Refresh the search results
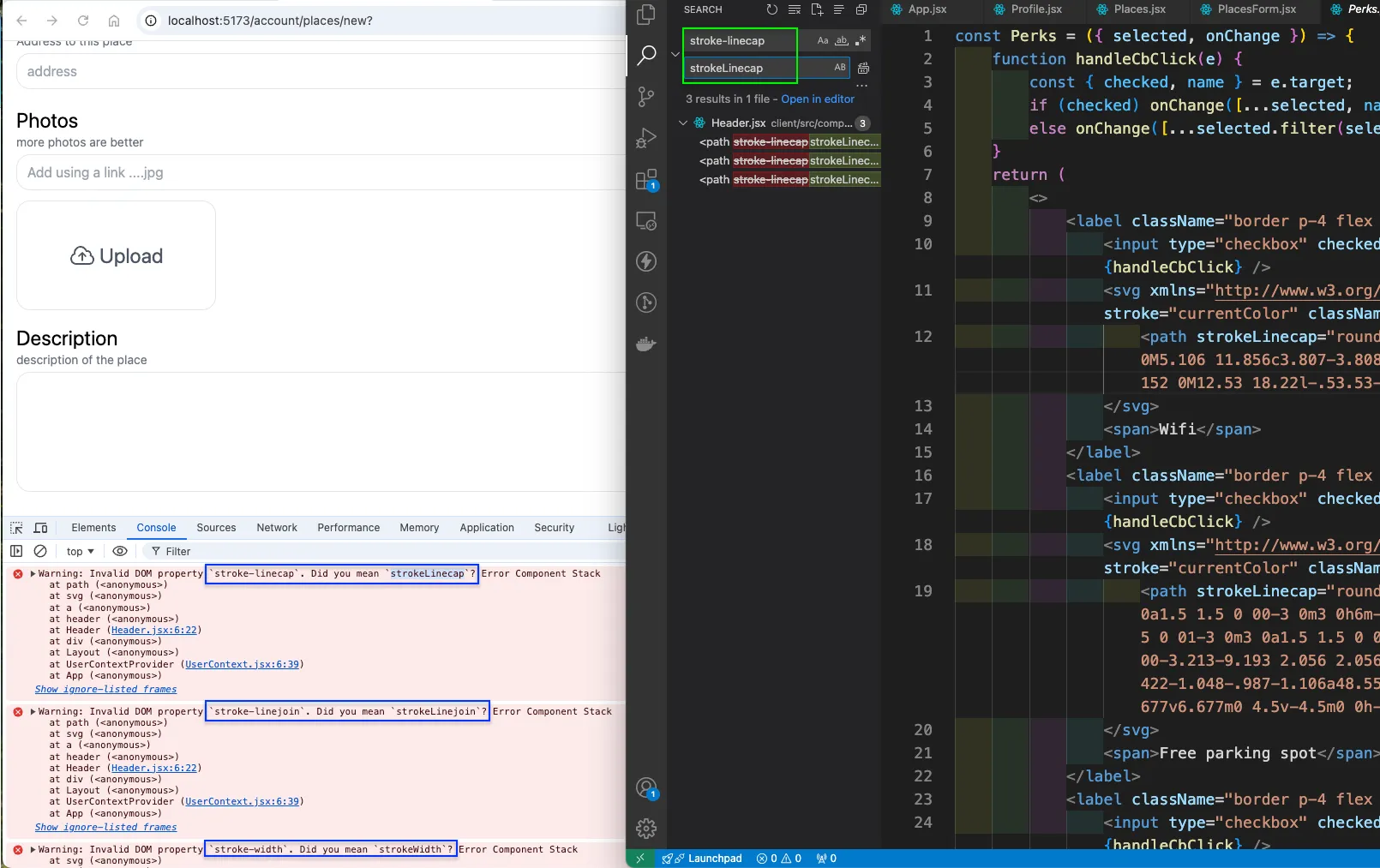This screenshot has height=868, width=1380. tap(771, 9)
